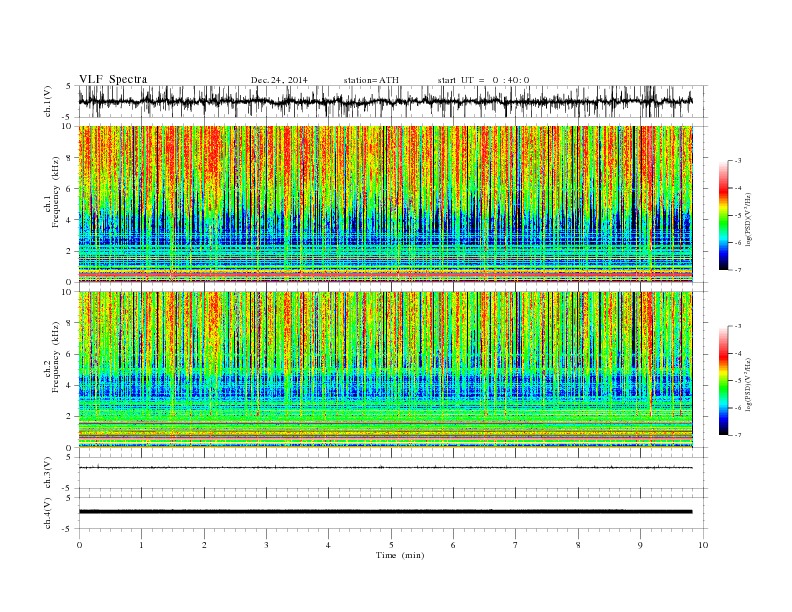Click the ch.1 spectrogram plot
This screenshot has height=612, width=792.
385,204
